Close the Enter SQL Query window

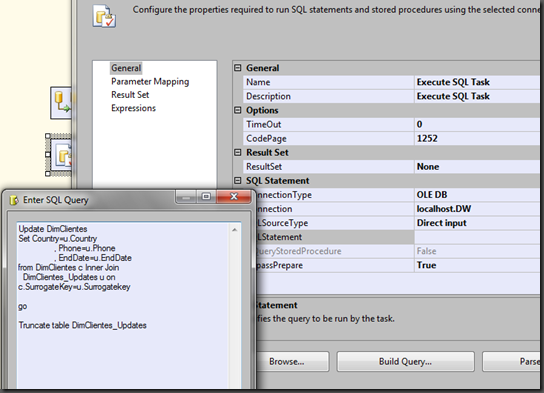pyautogui.click(x=234, y=197)
